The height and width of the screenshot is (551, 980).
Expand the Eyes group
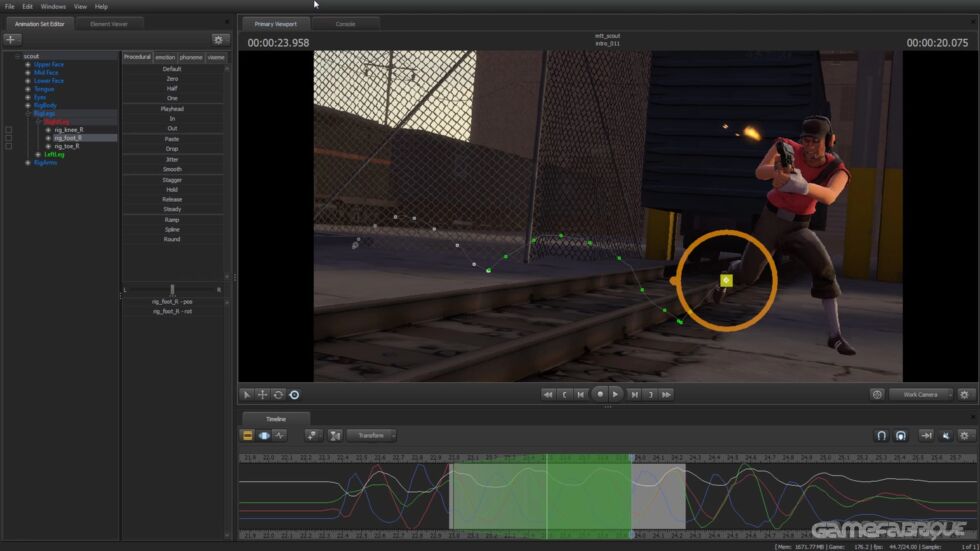pos(28,97)
